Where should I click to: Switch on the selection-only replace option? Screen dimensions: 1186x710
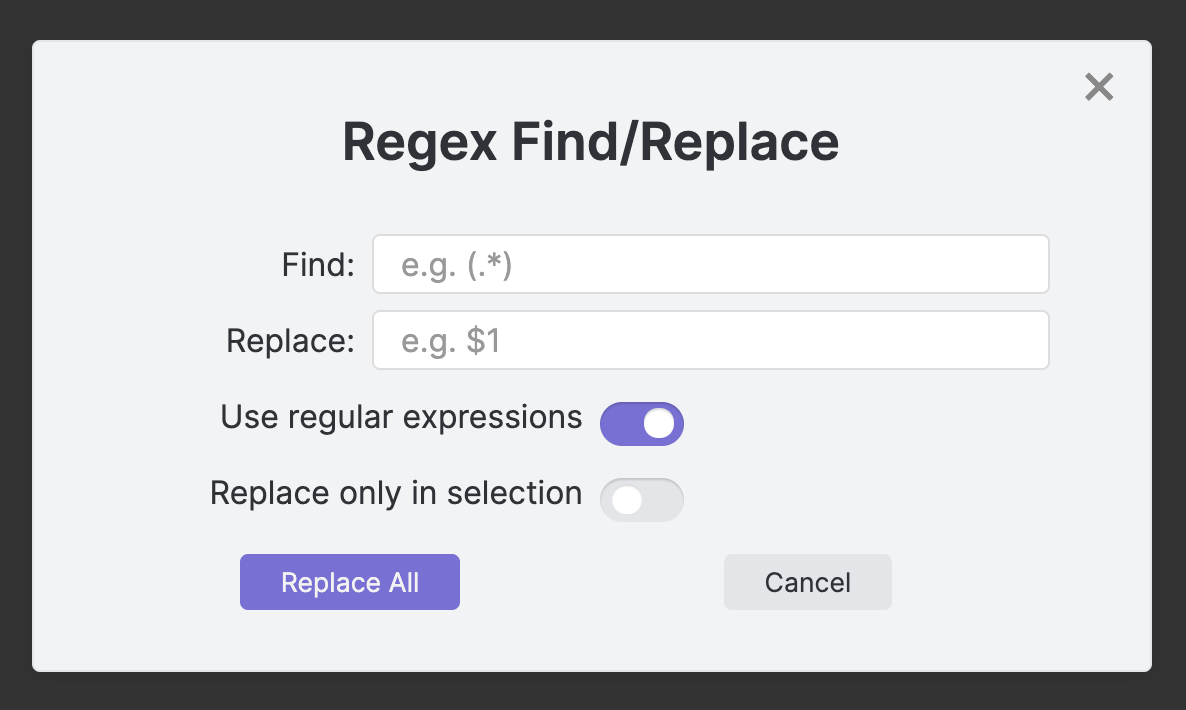click(641, 499)
